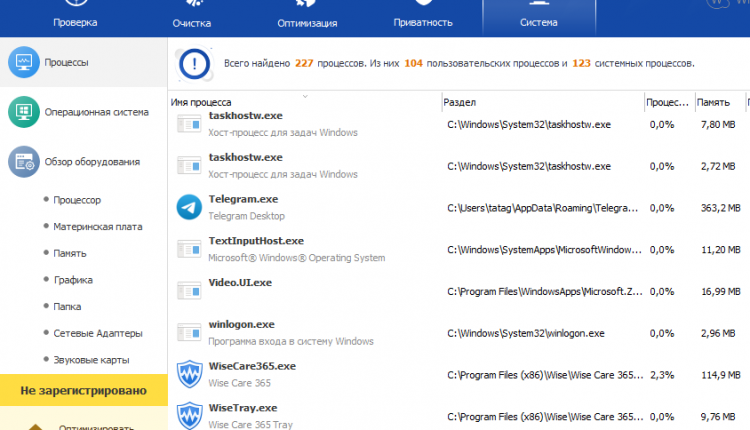This screenshot has width=750, height=430.
Task: Click the 363,2 MB memory value
Action: coord(720,208)
